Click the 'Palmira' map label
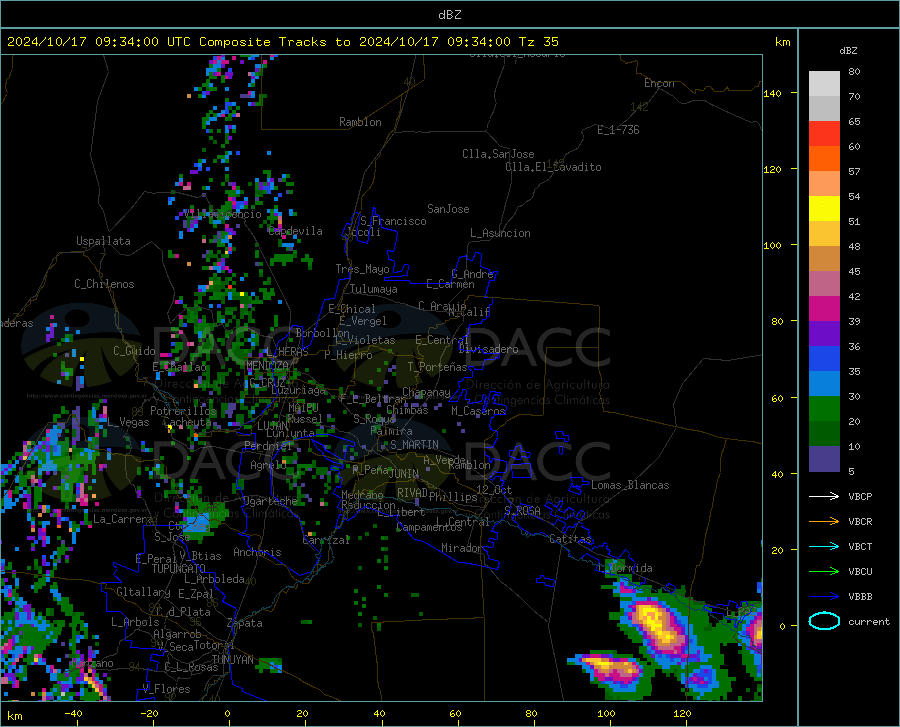 [391, 430]
